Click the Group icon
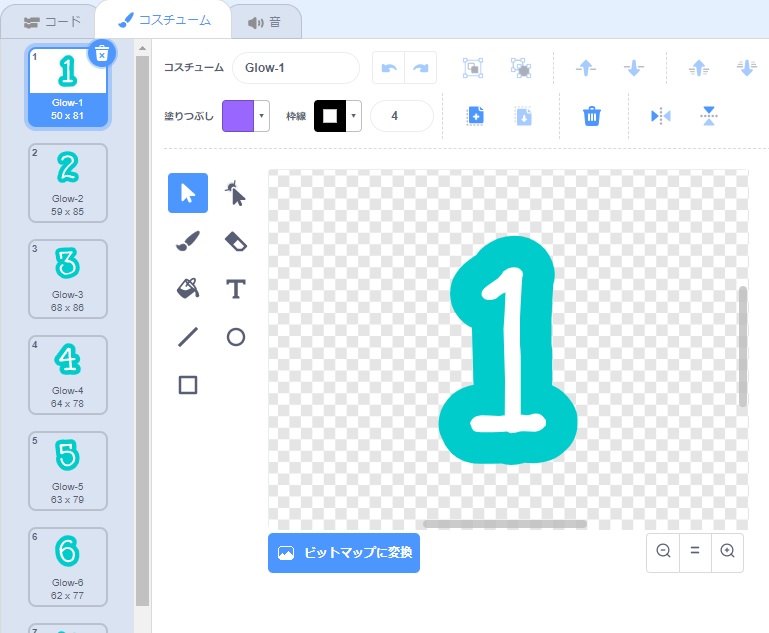Viewport: 769px width, 633px height. (473, 68)
